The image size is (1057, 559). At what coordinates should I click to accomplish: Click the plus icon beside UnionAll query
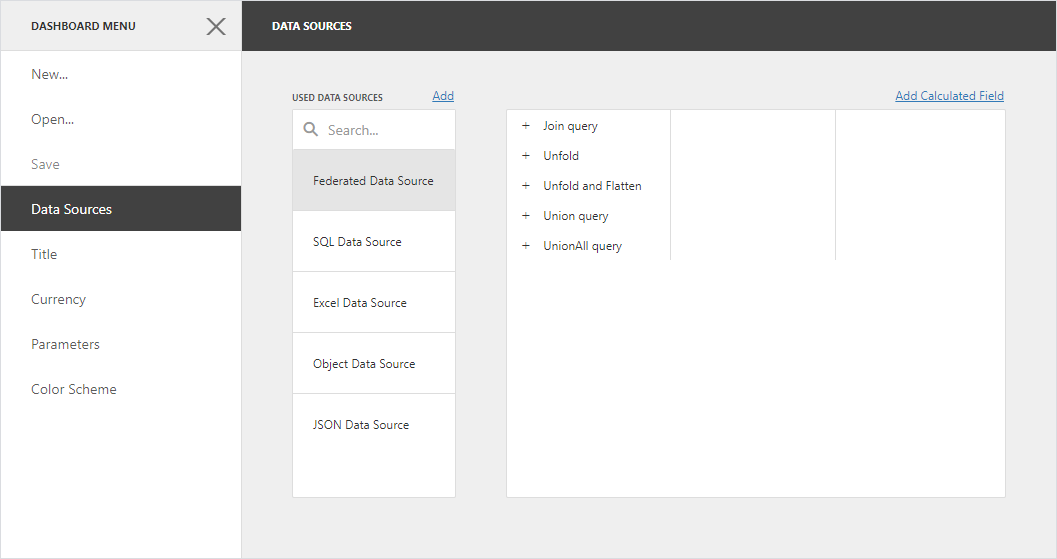[526, 245]
